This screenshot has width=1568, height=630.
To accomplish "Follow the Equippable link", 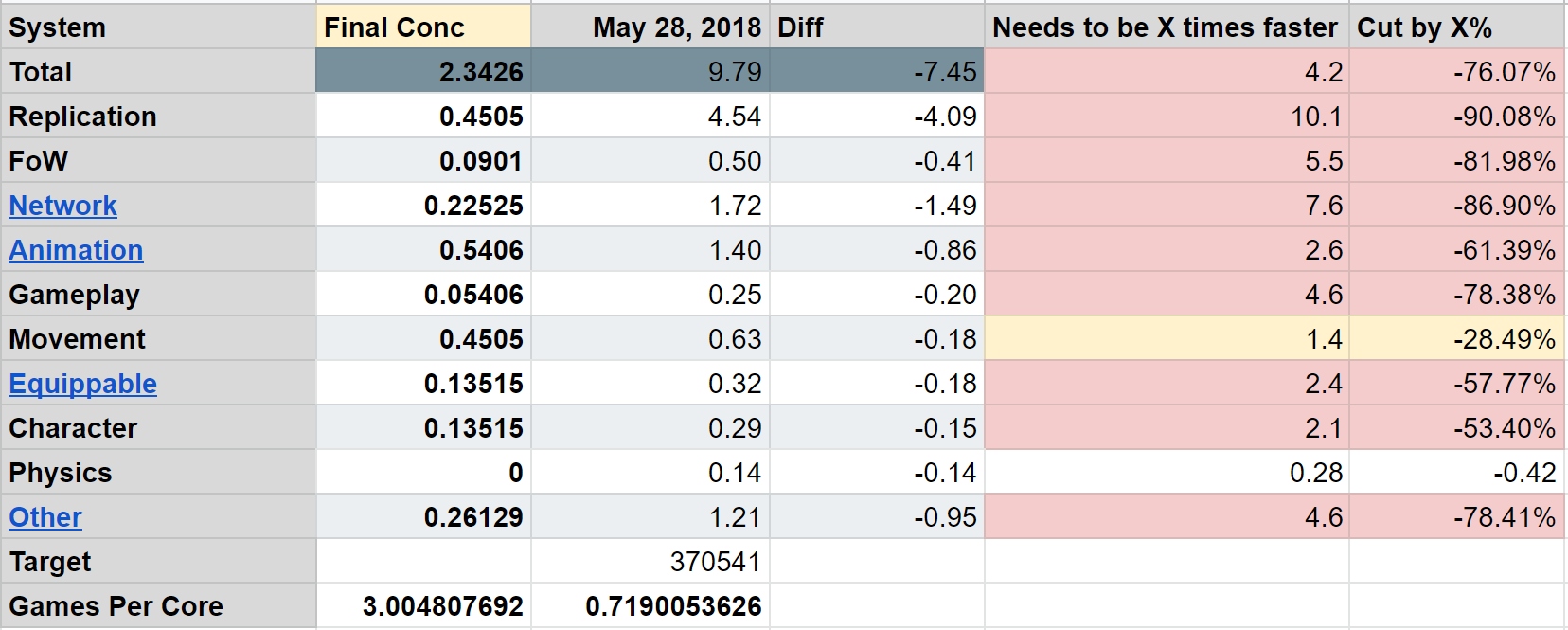I will [82, 384].
